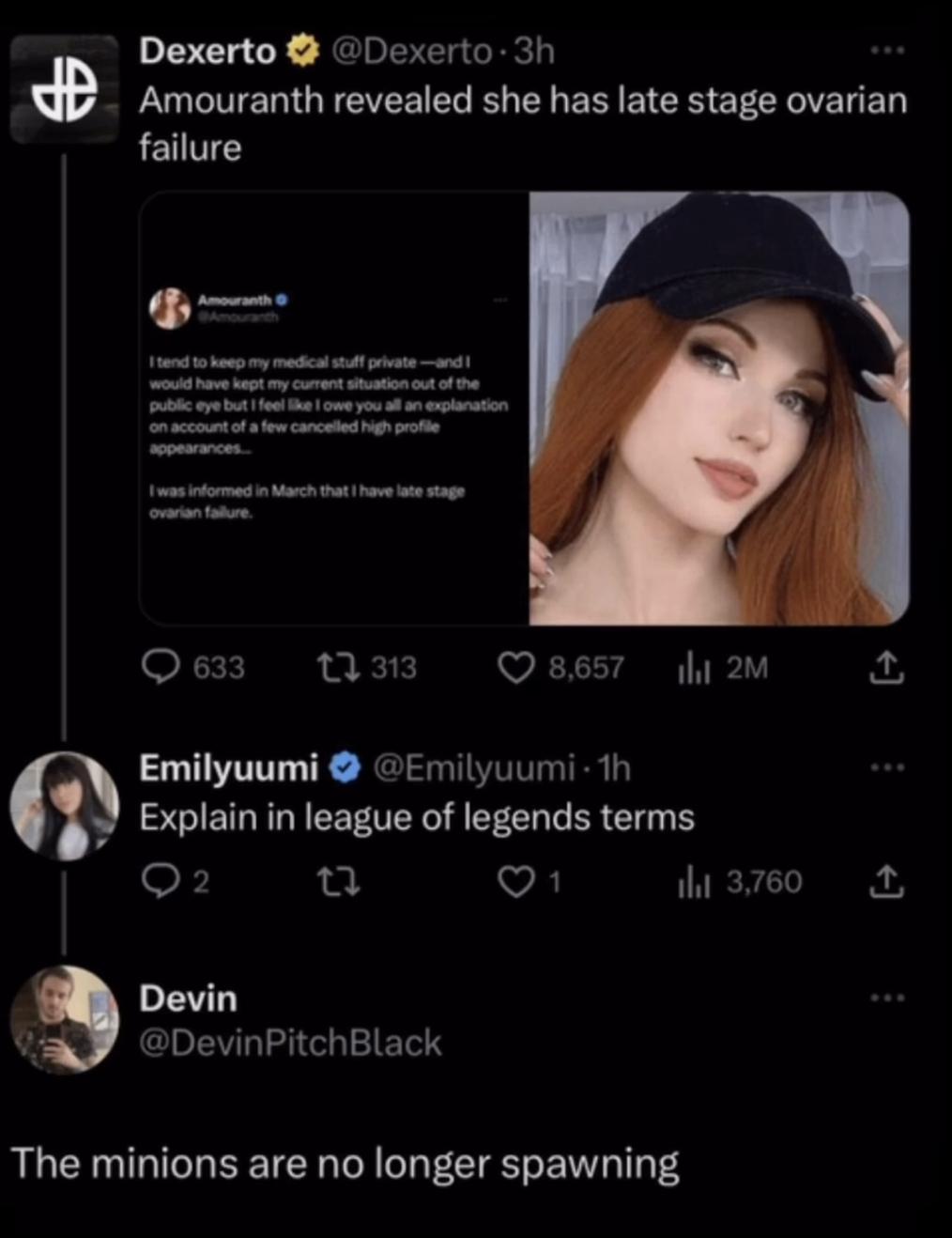Open more options for Emilyuumi tweet

tap(886, 767)
